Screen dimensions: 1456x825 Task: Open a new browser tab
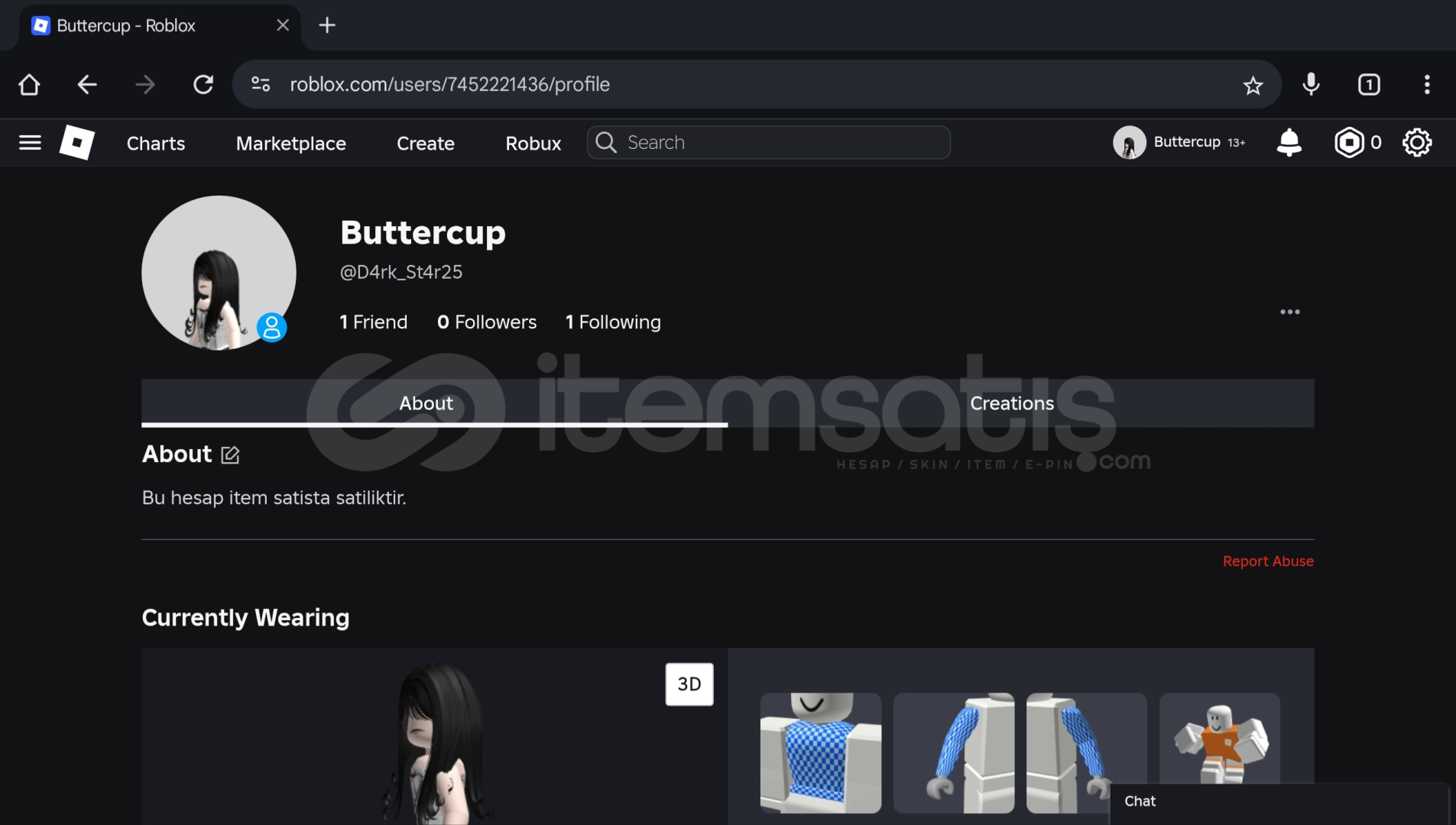pos(327,25)
